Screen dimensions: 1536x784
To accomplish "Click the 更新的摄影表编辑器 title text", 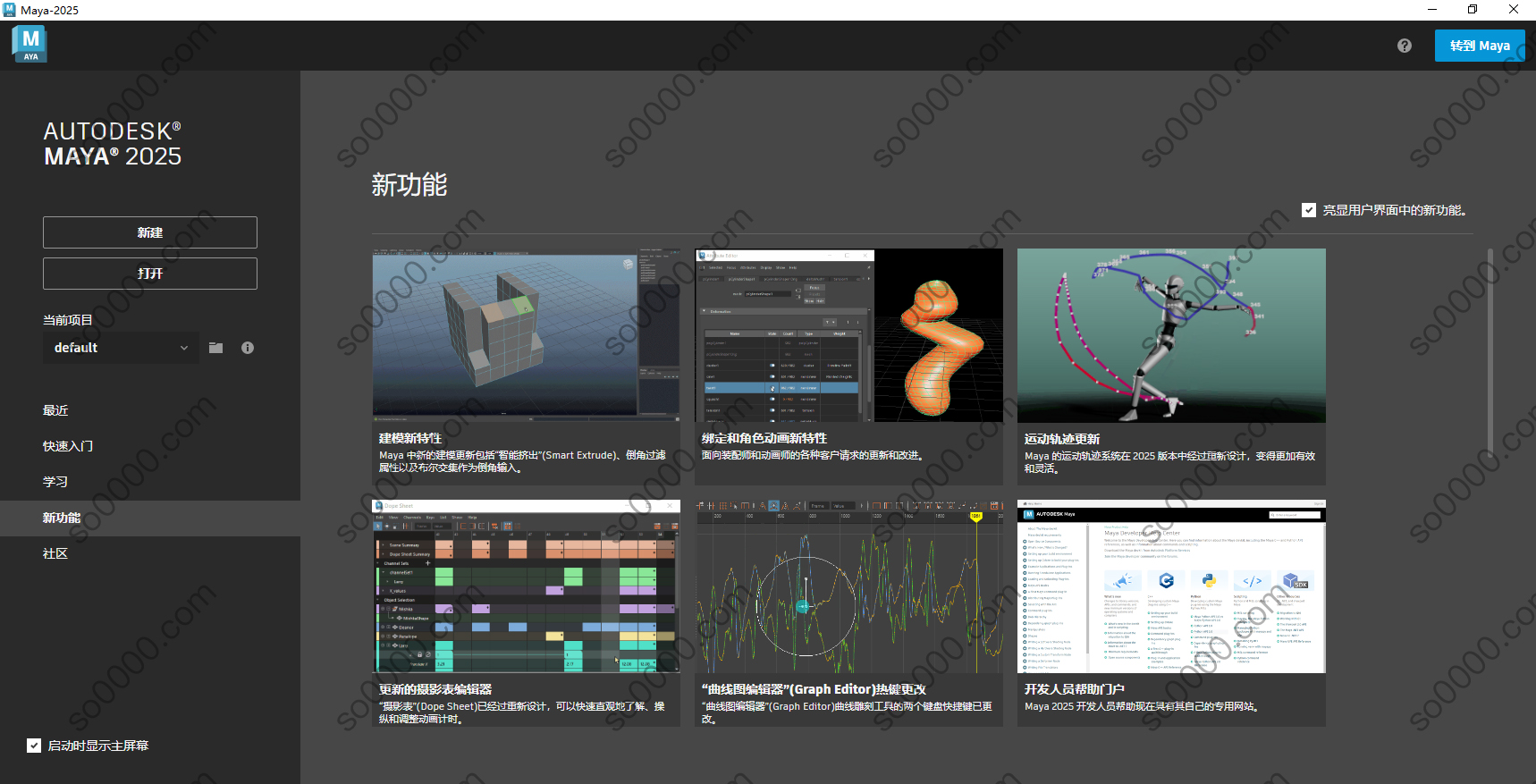I will click(435, 689).
